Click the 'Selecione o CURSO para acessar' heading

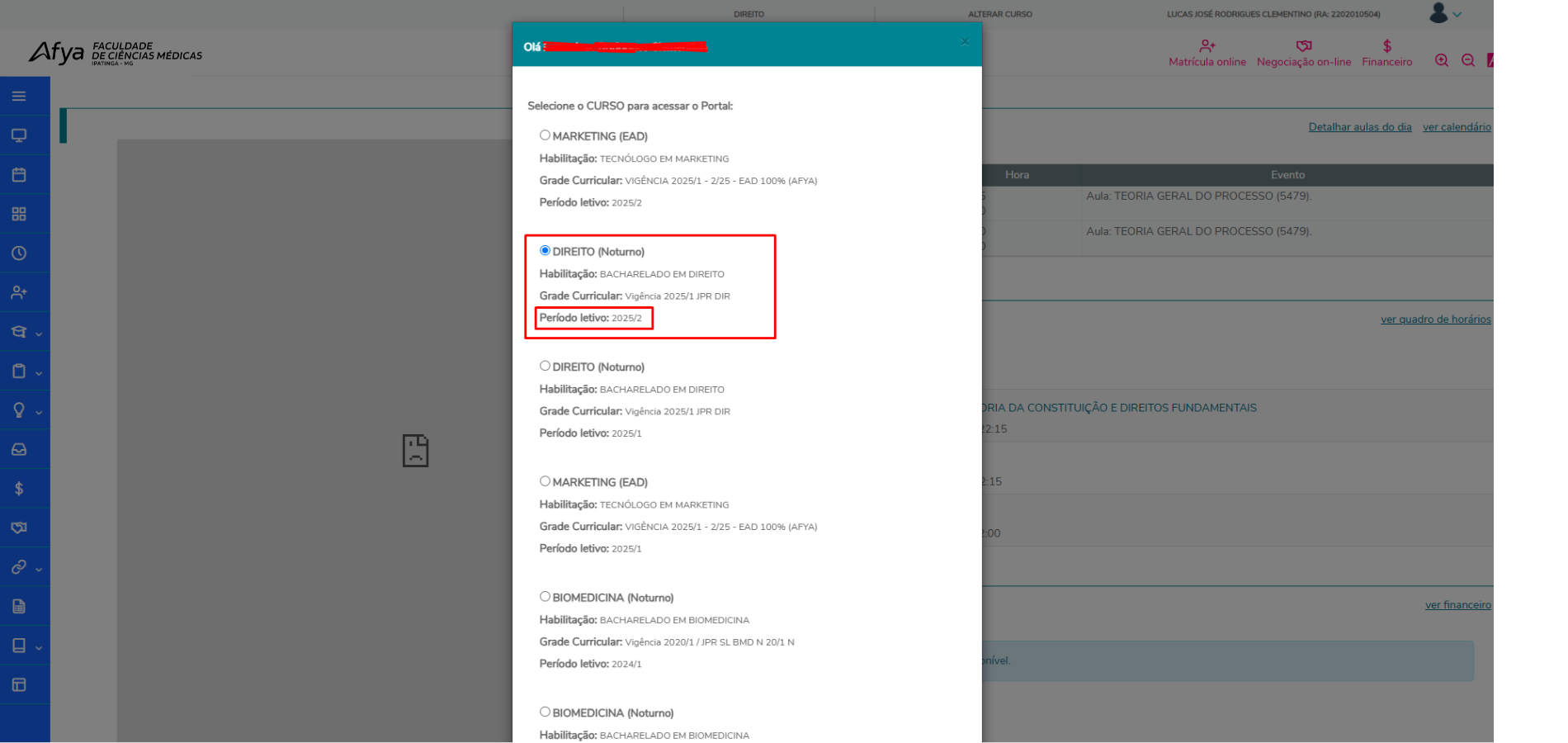pyautogui.click(x=631, y=106)
